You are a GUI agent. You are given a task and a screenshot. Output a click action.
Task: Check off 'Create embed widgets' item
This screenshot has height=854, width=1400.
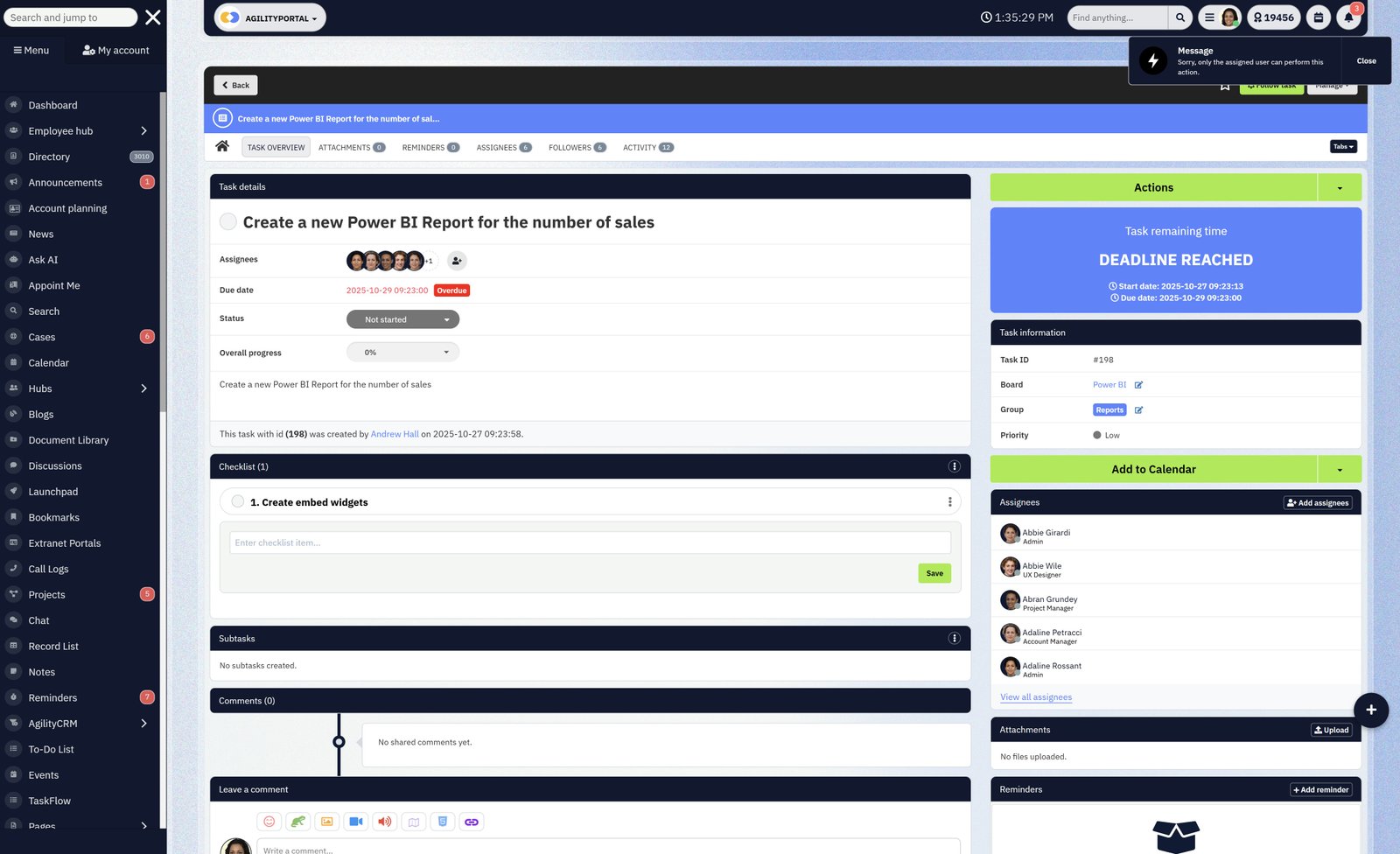(238, 501)
